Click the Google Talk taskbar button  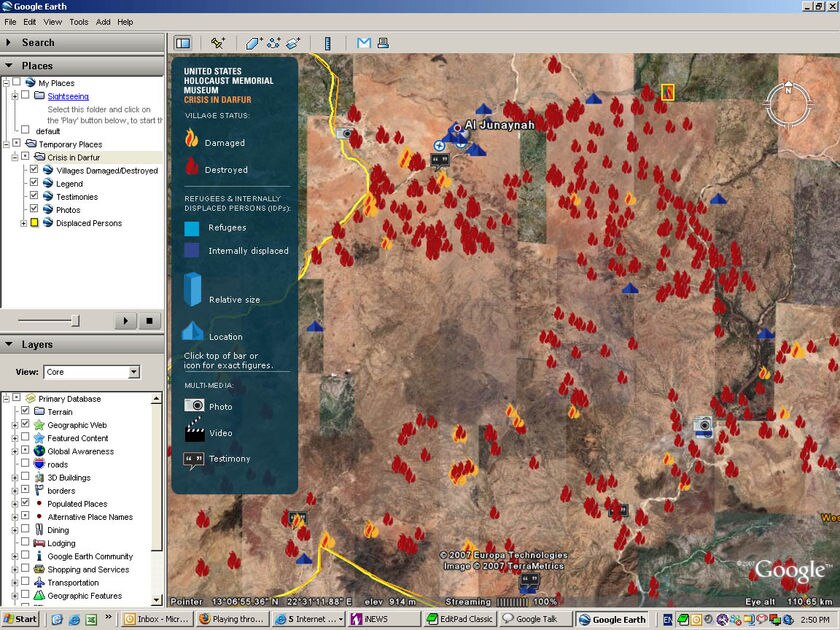tap(533, 618)
